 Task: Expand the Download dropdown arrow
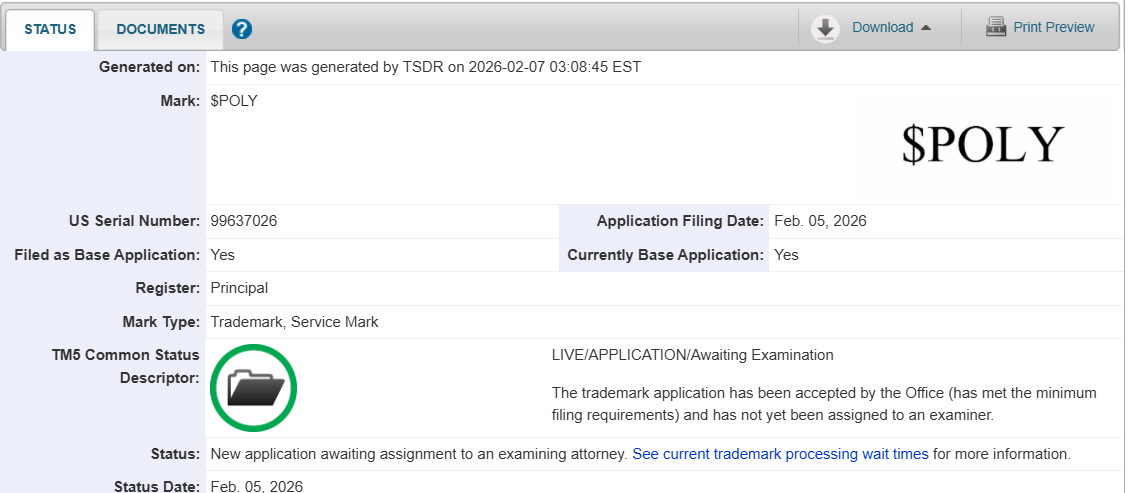click(x=926, y=28)
